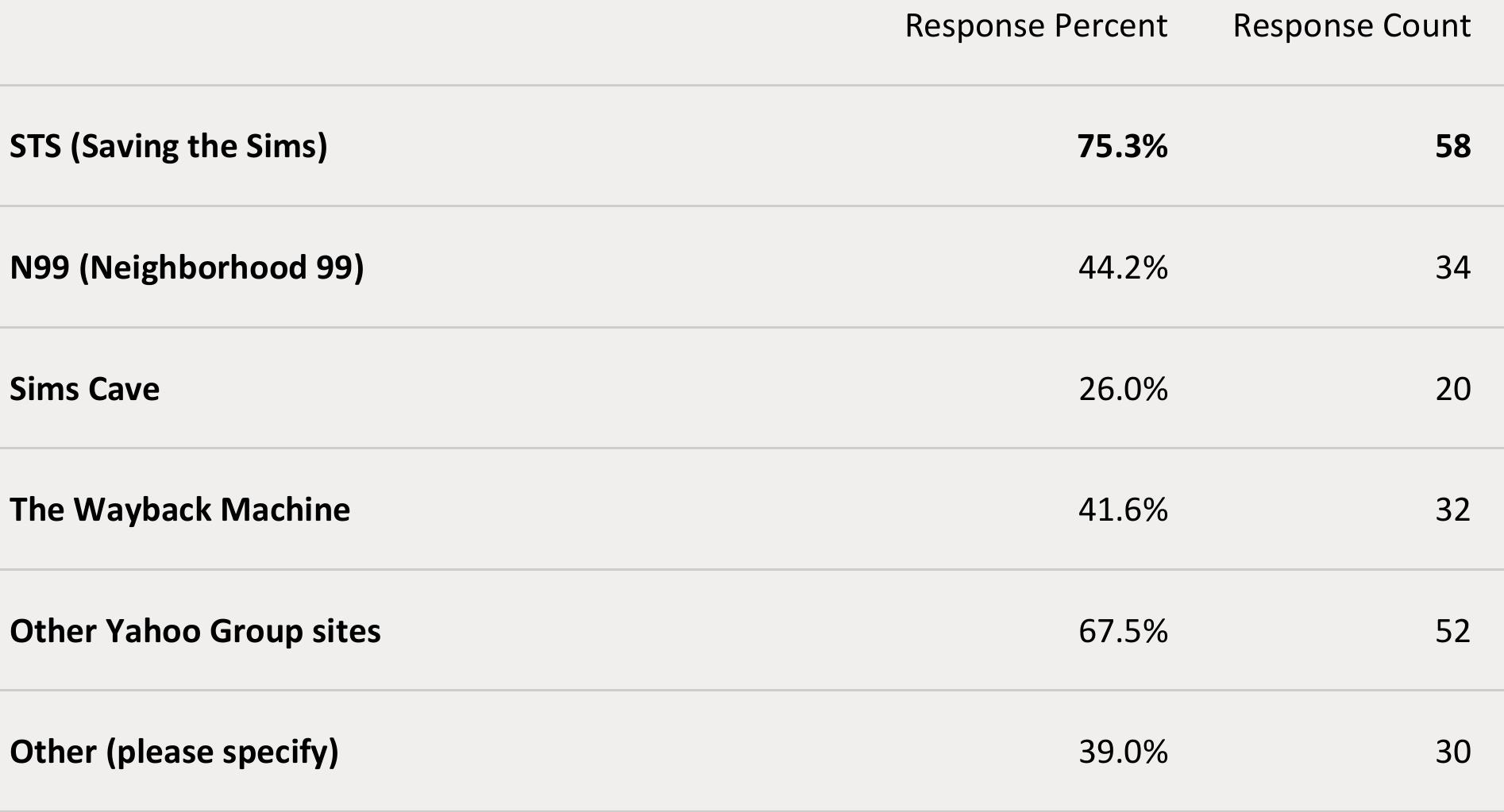Click the response count of 34

click(x=1452, y=268)
